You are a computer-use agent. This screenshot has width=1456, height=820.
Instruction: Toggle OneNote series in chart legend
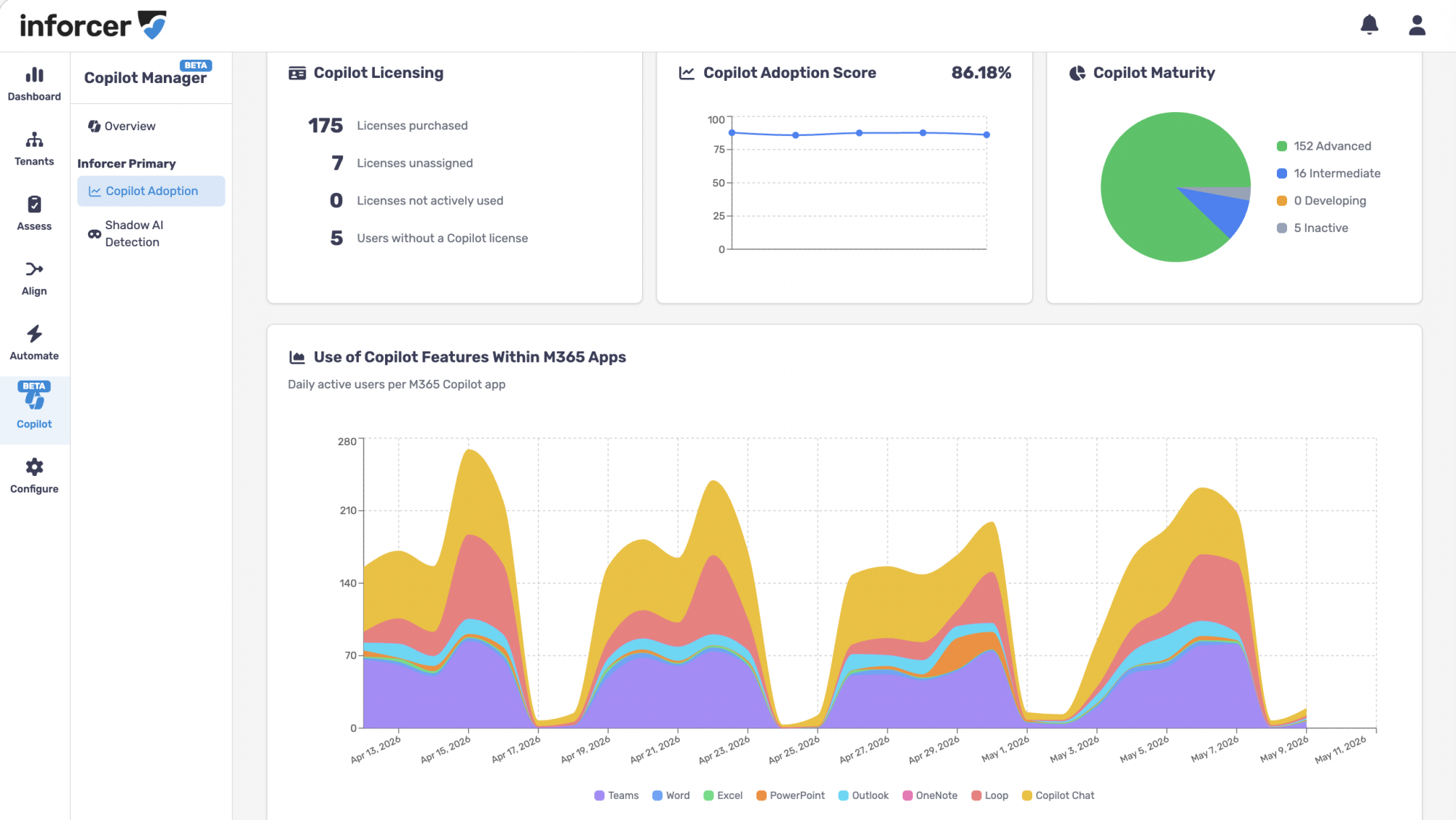click(x=930, y=795)
